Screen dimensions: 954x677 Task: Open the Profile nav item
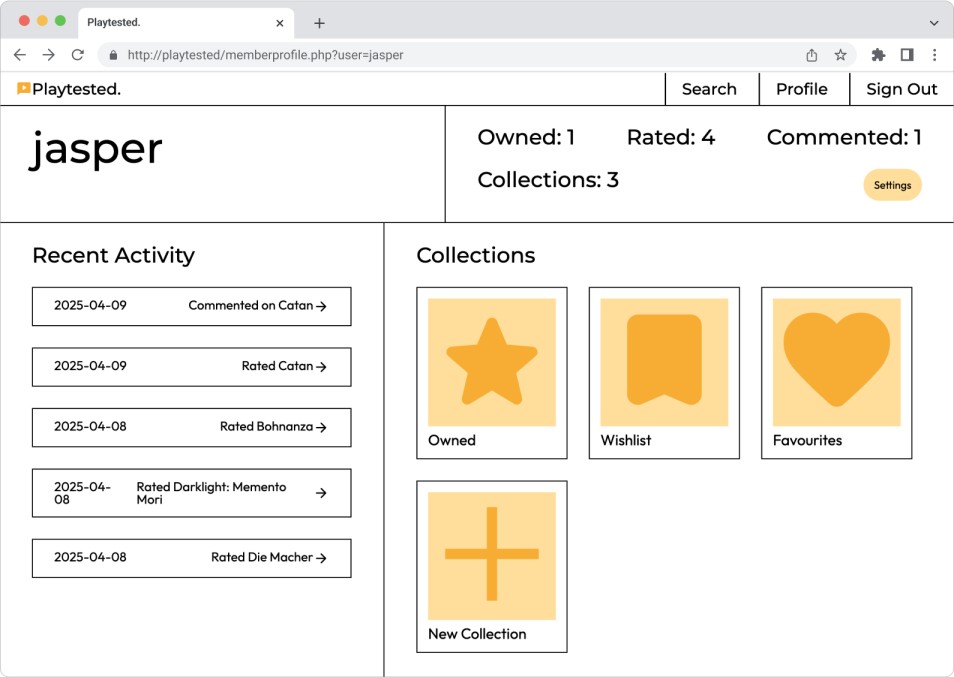click(801, 89)
